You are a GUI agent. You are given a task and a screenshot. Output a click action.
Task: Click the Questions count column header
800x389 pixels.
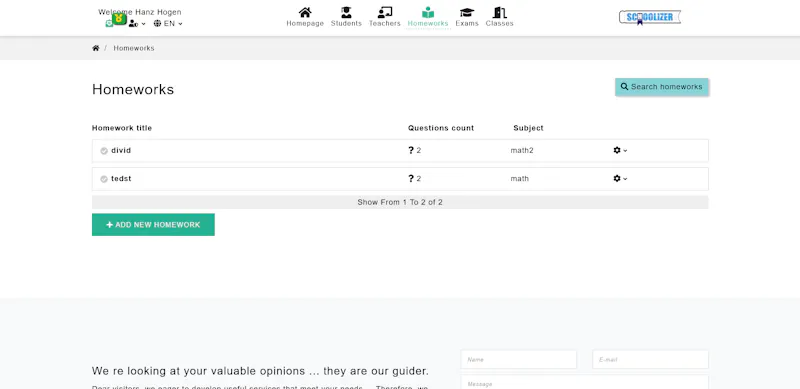(441, 128)
